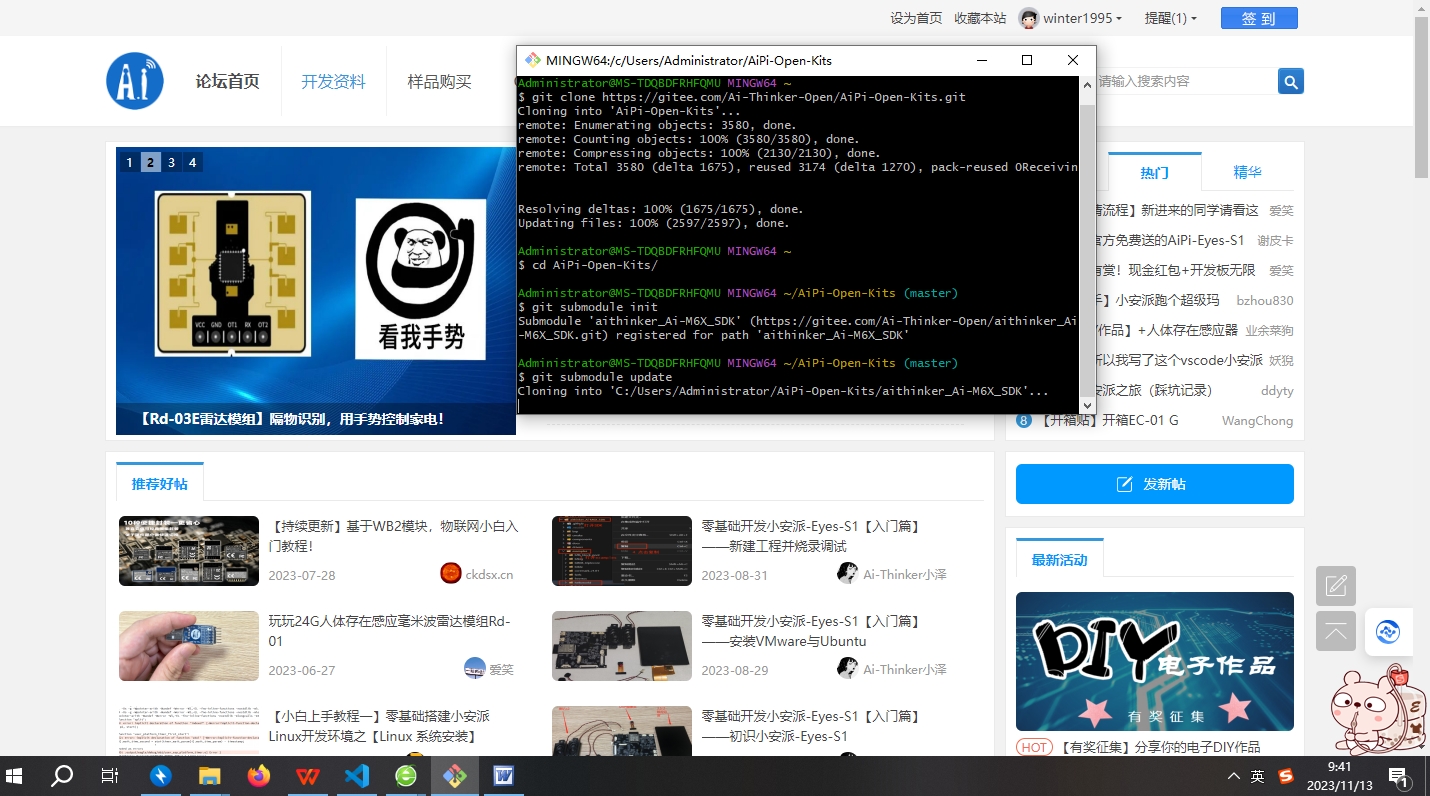The width and height of the screenshot is (1430, 796).
Task: Switch to Firefox on taskbar
Action: [x=258, y=776]
